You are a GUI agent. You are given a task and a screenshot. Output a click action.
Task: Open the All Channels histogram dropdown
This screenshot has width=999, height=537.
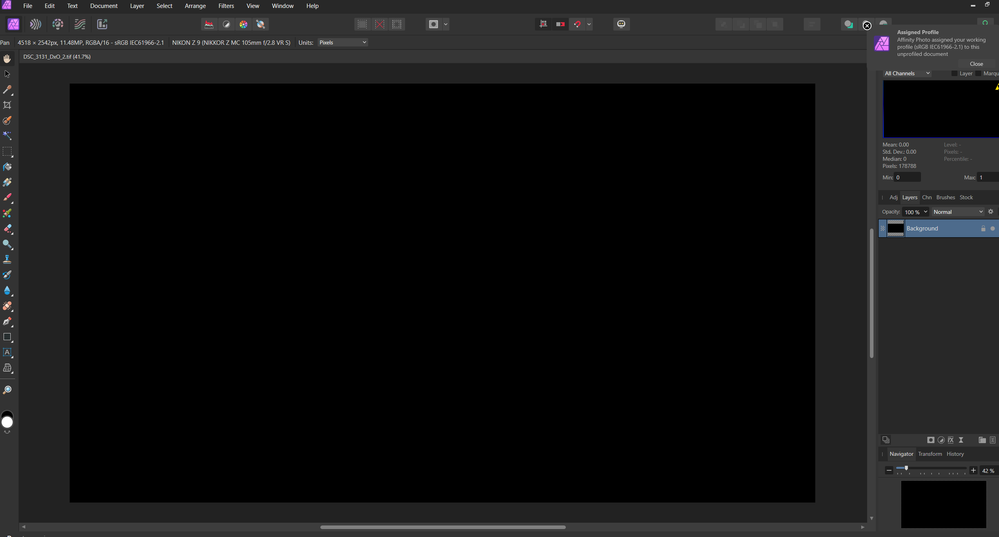tap(907, 73)
